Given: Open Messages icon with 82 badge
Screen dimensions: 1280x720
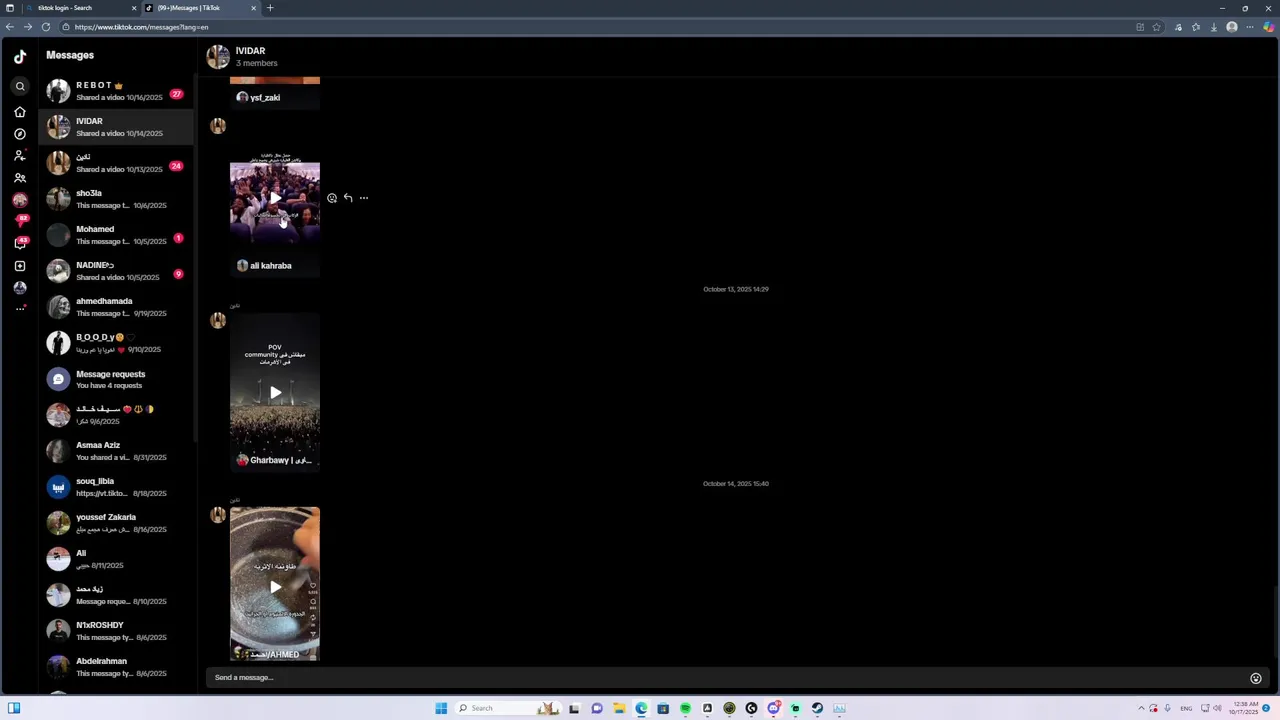Looking at the screenshot, I should click(21, 221).
